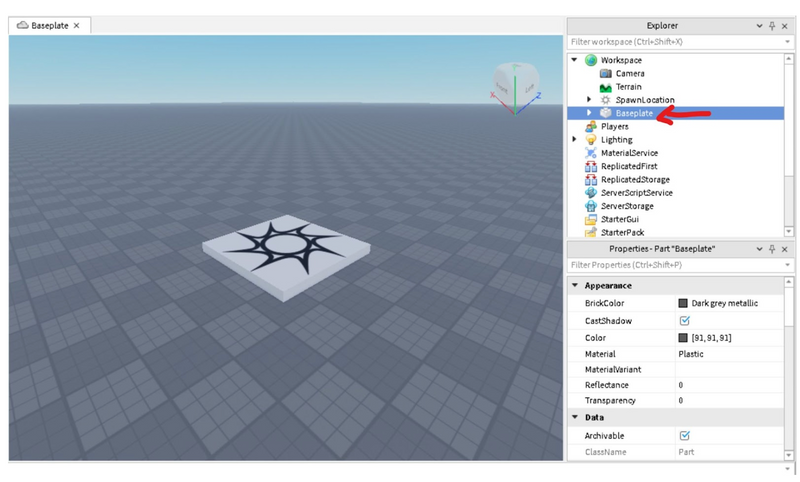Click the Lighting bulb icon
Viewport: 800px width, 482px height.
tap(591, 140)
